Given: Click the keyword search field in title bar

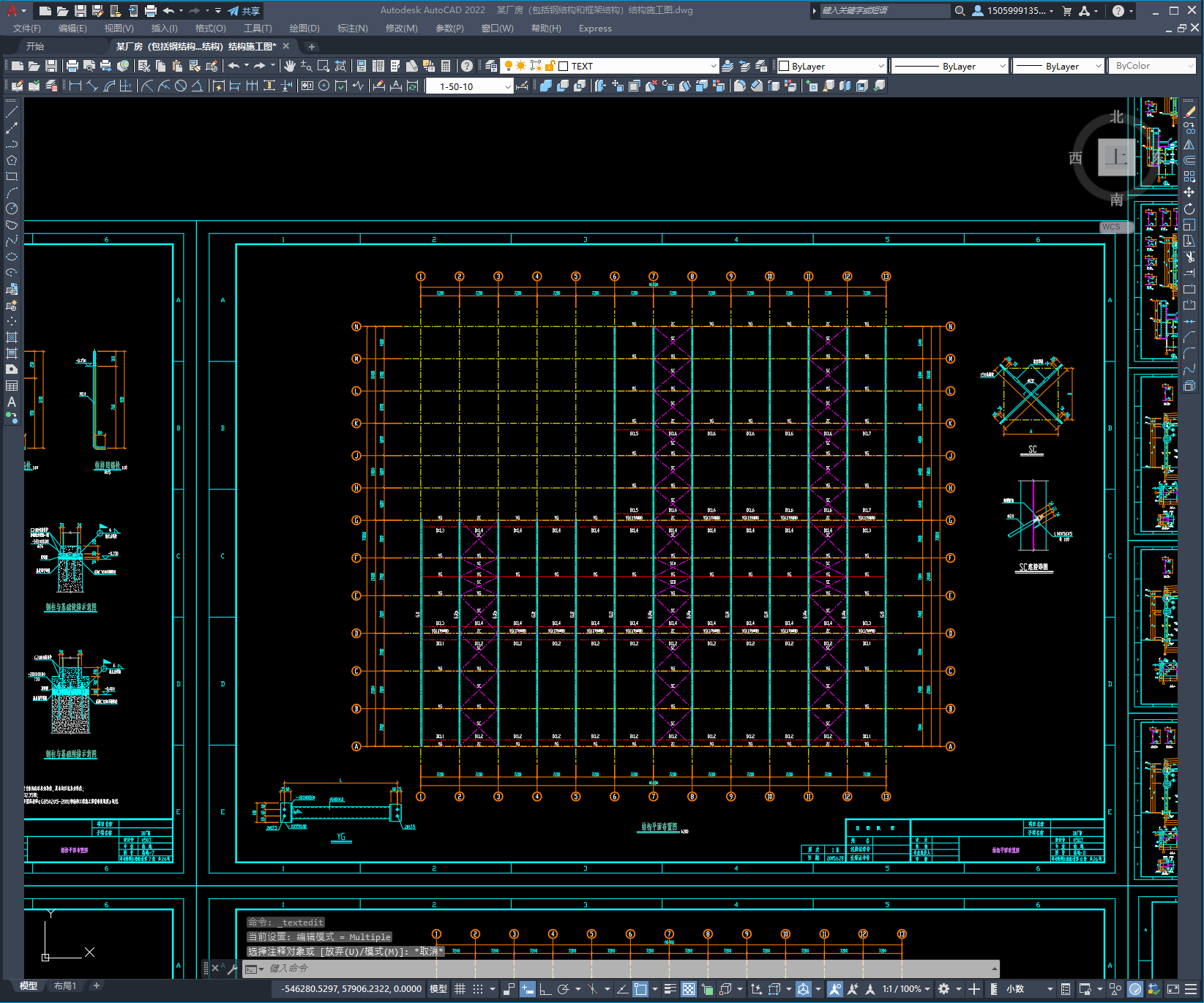Looking at the screenshot, I should click(x=884, y=10).
